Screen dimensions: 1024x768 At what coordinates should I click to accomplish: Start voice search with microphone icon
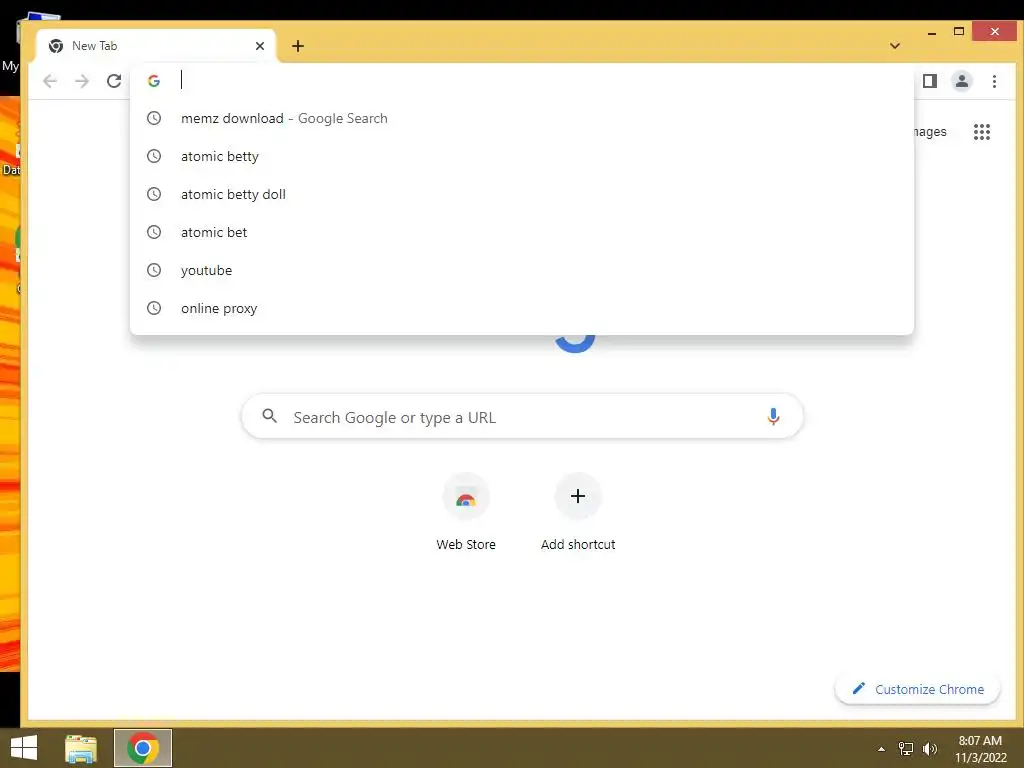click(x=773, y=417)
